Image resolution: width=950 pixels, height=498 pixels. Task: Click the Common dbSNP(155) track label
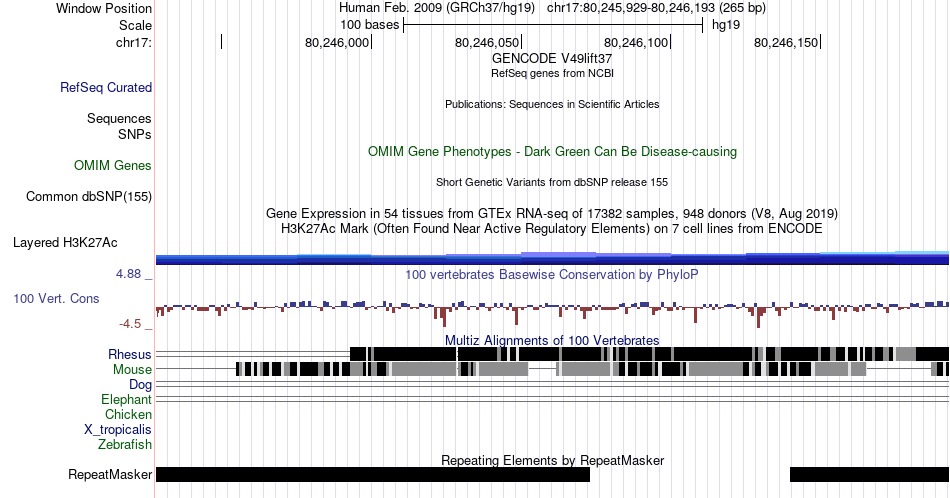point(89,196)
